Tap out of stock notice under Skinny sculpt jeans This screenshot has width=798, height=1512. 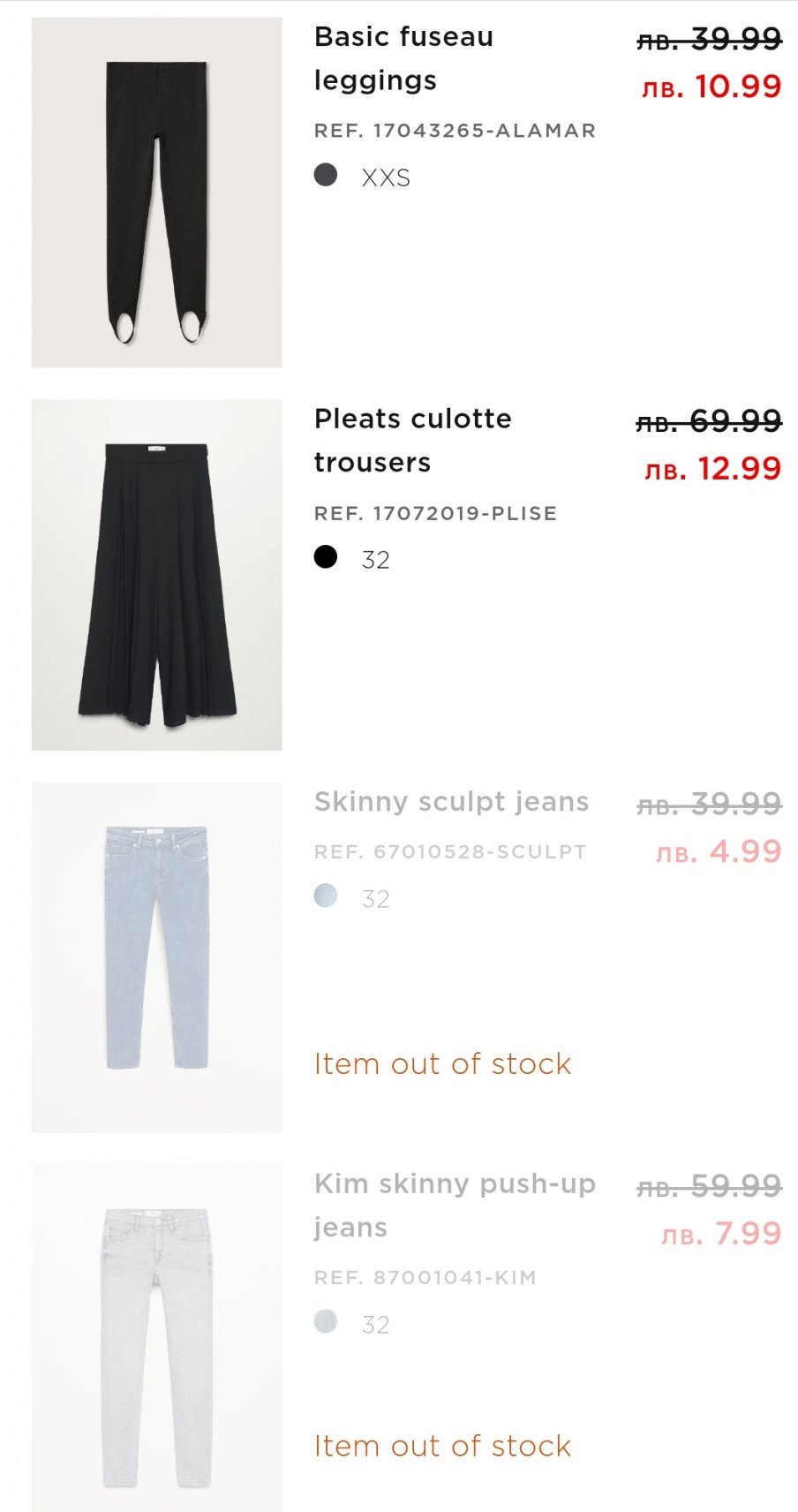[x=442, y=1064]
